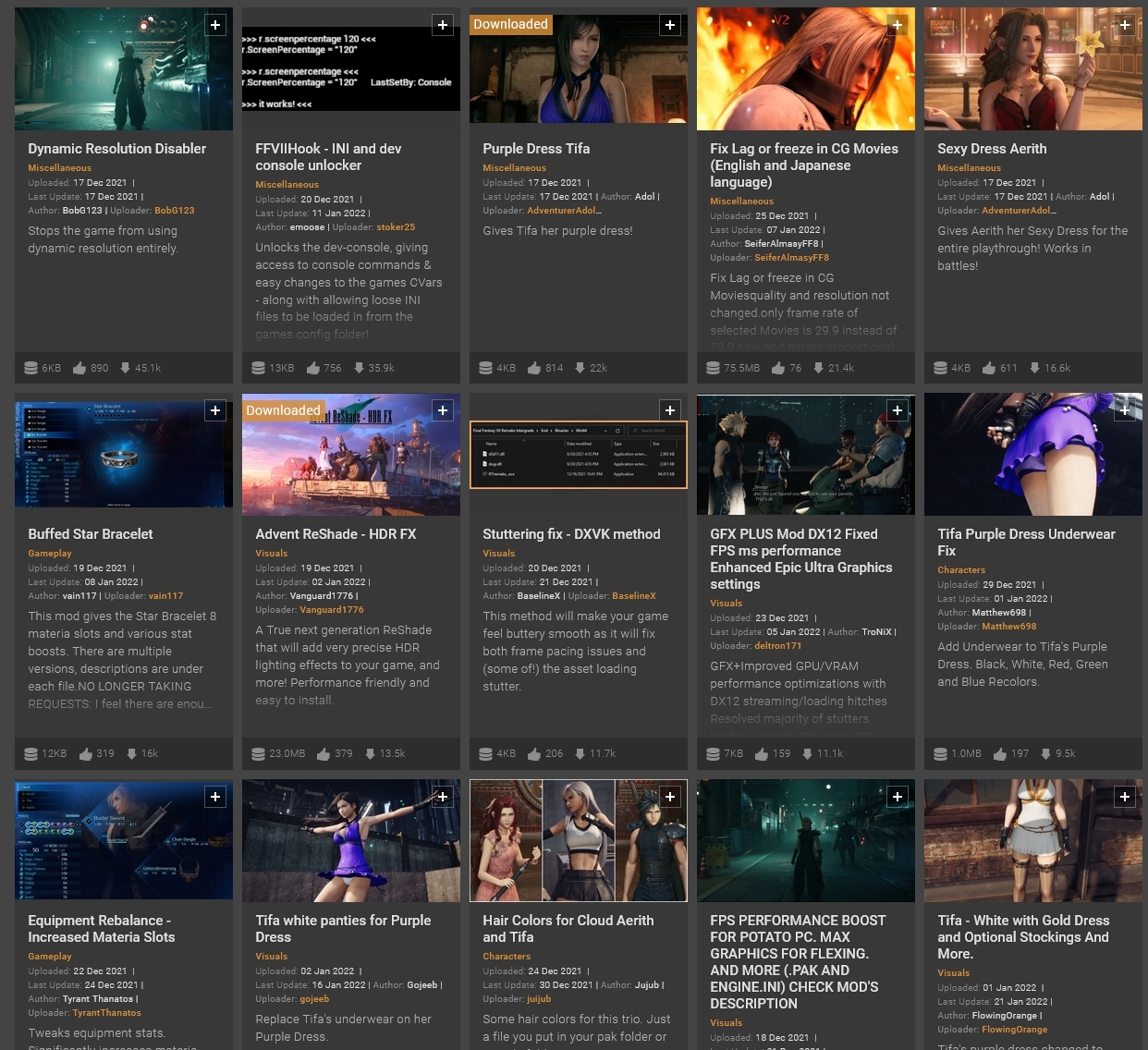
Task: Open the Stuttering fix file explorer thumbnail
Action: pyautogui.click(x=579, y=454)
